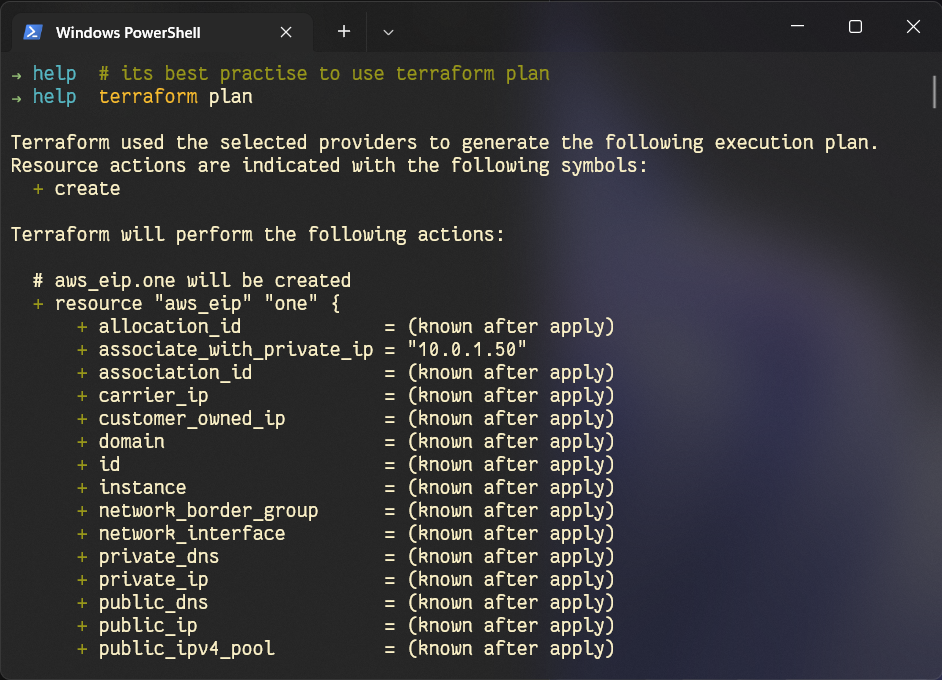
Task: Click the PowerShell icon on the tab
Action: click(33, 32)
